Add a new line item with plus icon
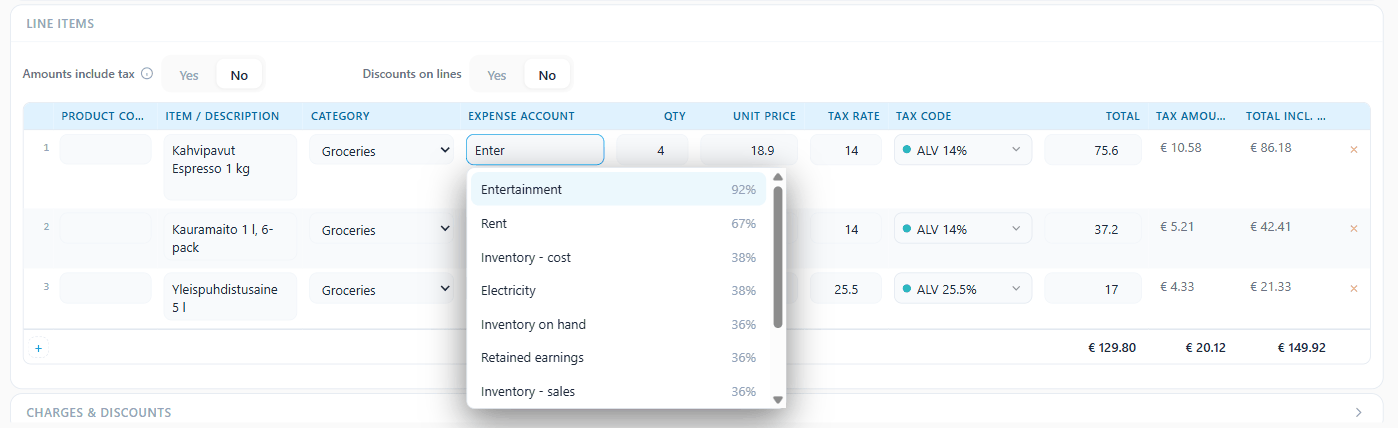The height and width of the screenshot is (428, 1398). 39,349
